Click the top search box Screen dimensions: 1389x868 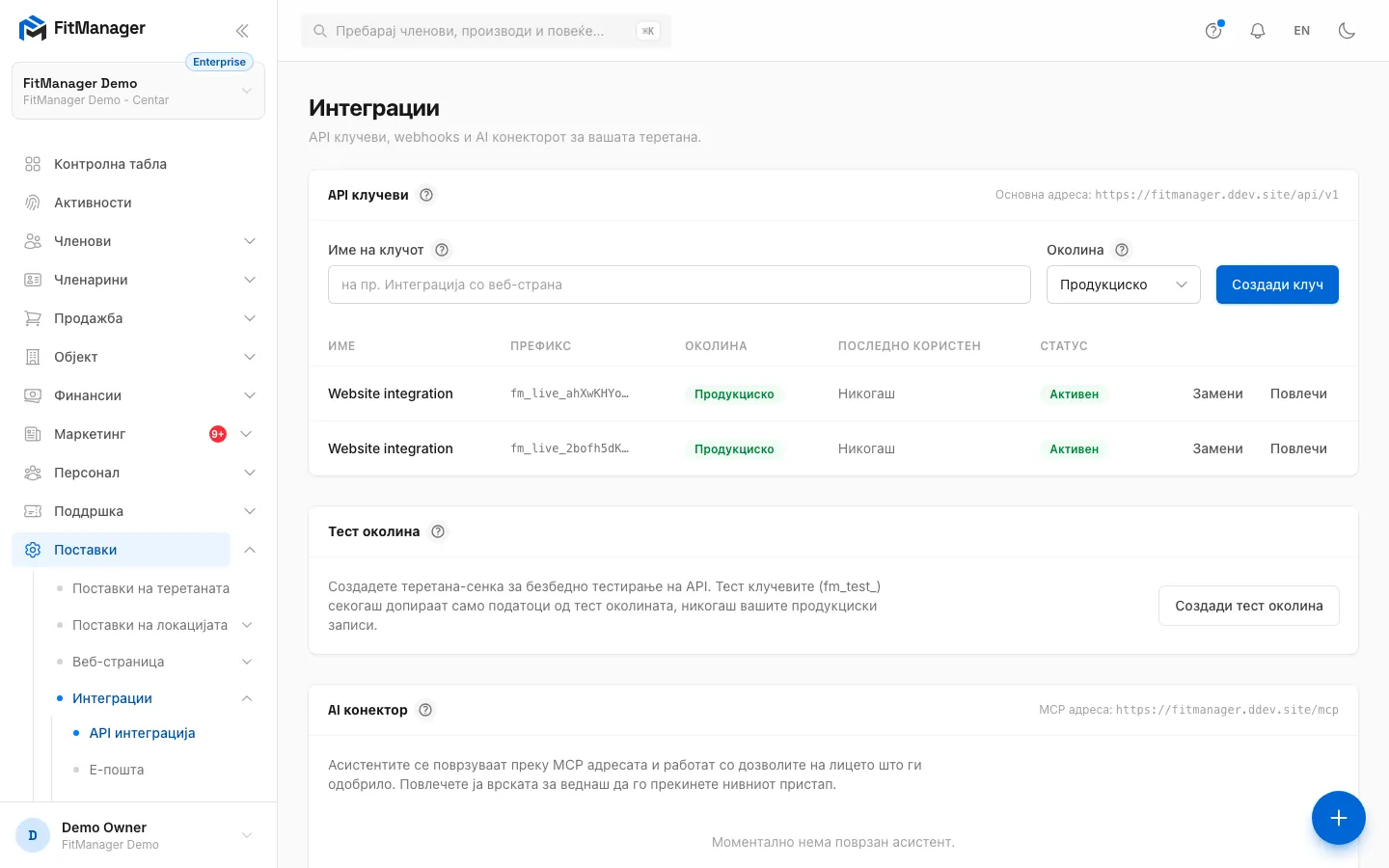pos(486,31)
